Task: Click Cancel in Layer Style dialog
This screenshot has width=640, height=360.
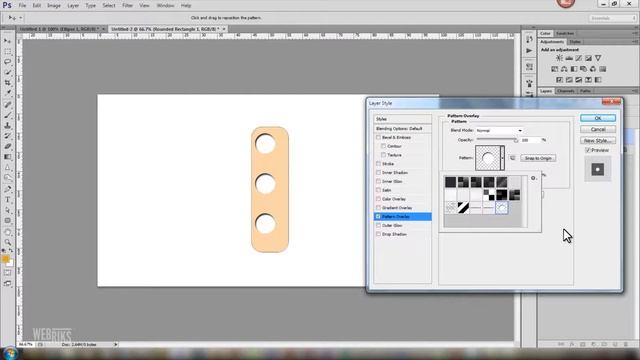Action: pos(598,129)
